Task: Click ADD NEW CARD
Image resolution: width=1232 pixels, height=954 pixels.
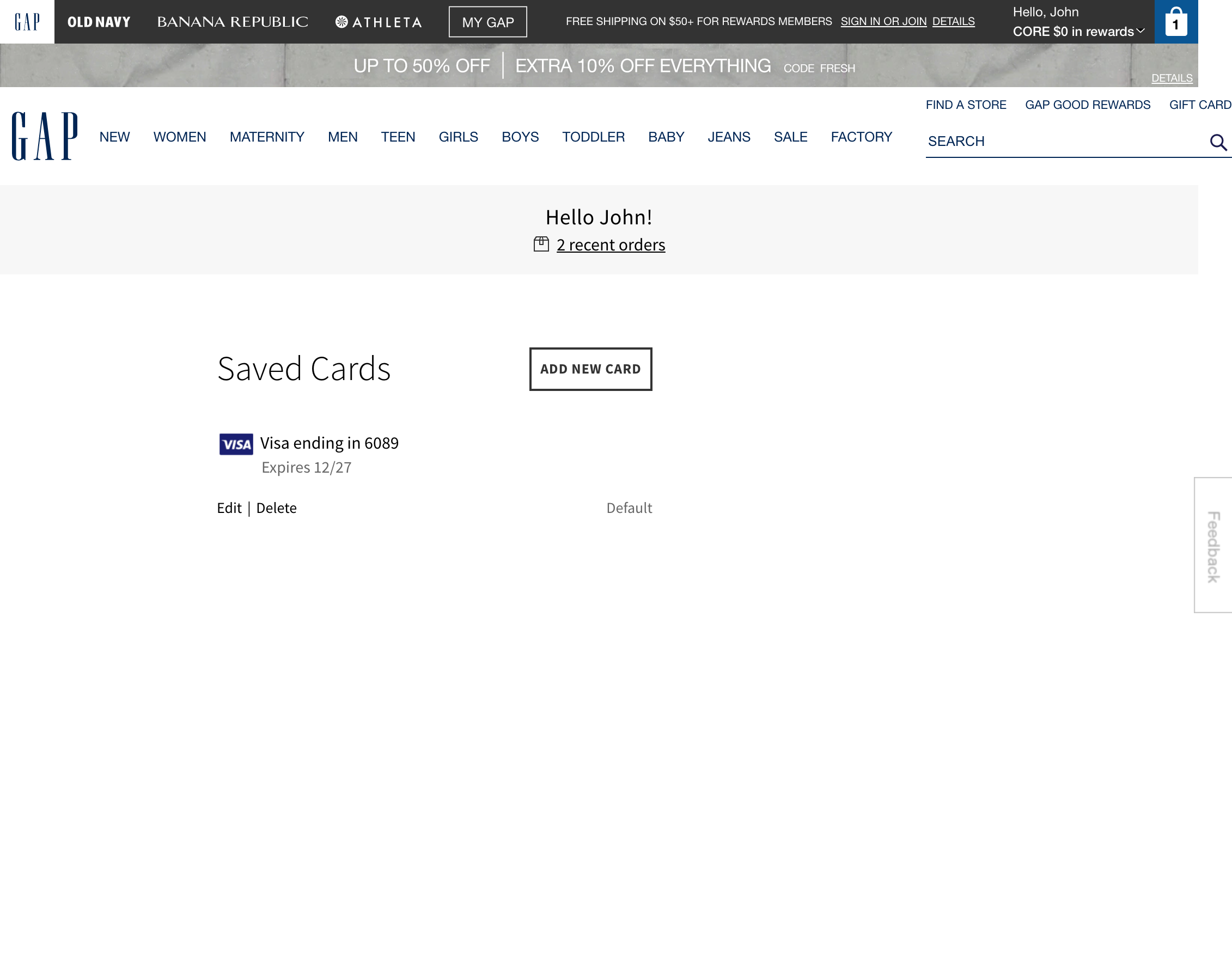Action: coord(590,369)
